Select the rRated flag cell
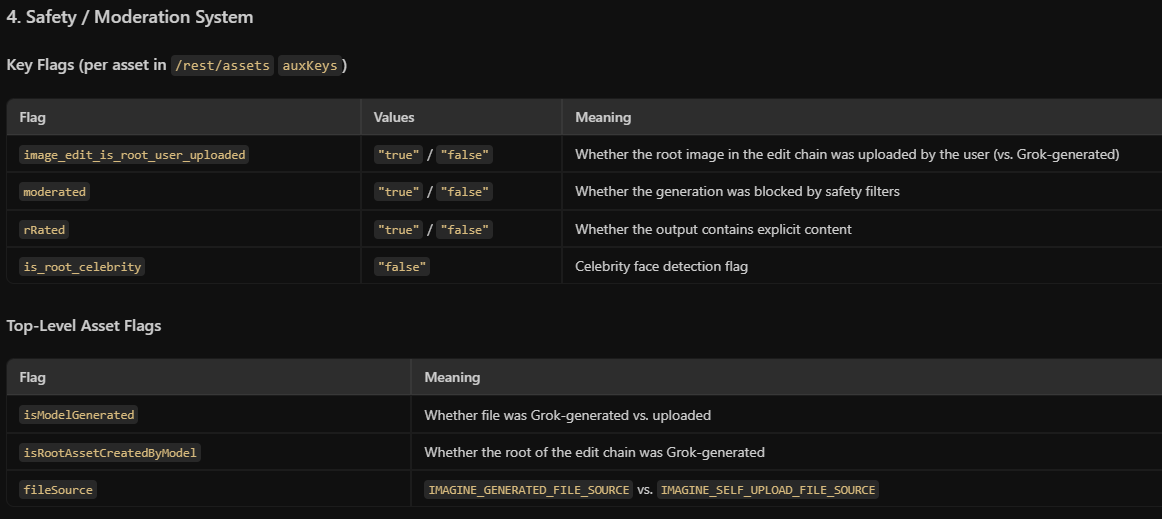This screenshot has height=519, width=1162. pos(44,230)
